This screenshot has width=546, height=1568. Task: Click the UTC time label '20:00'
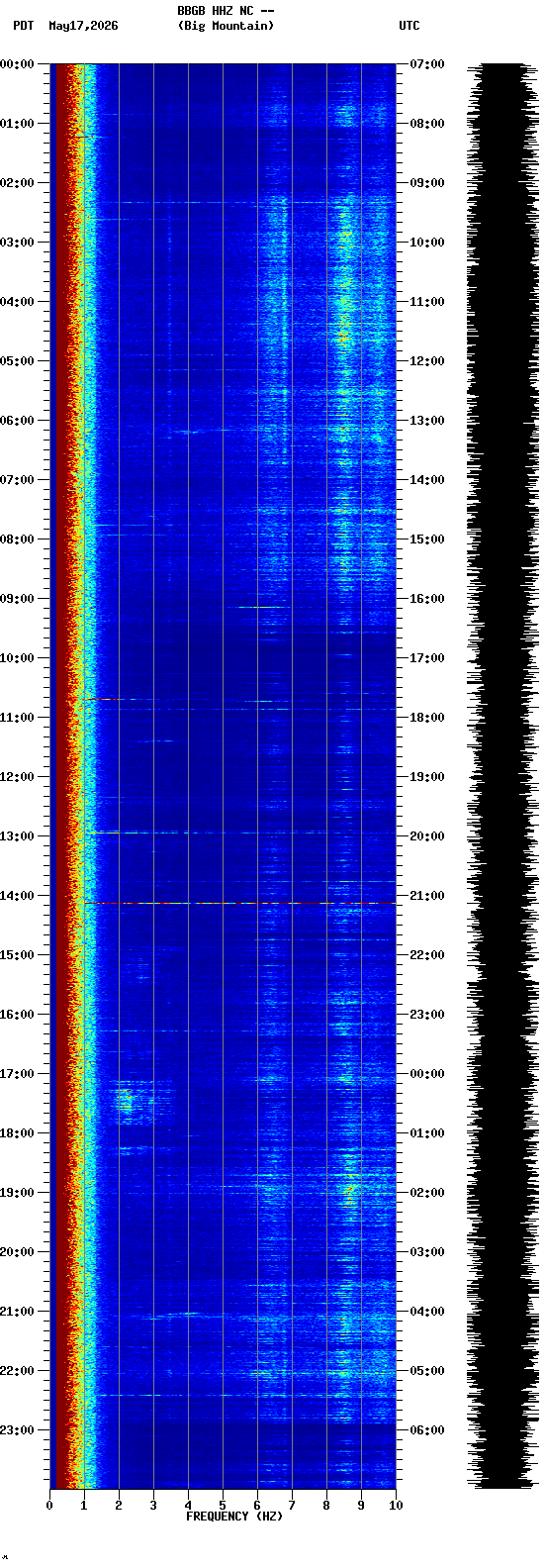click(x=427, y=836)
